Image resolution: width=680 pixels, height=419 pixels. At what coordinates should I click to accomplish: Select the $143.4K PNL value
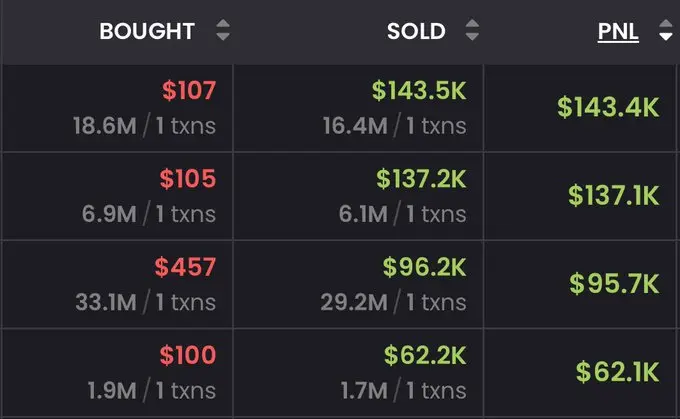tap(608, 108)
